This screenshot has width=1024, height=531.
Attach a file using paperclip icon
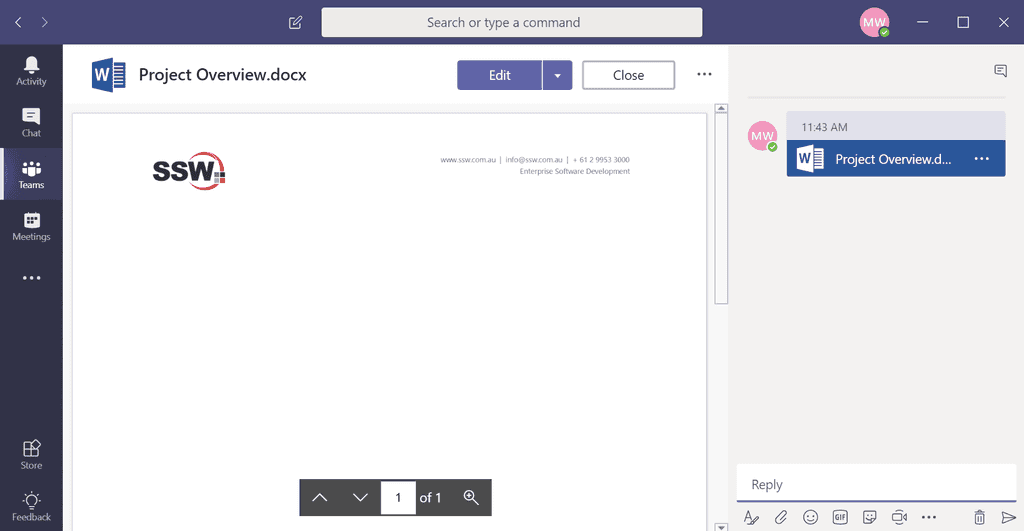[x=781, y=517]
